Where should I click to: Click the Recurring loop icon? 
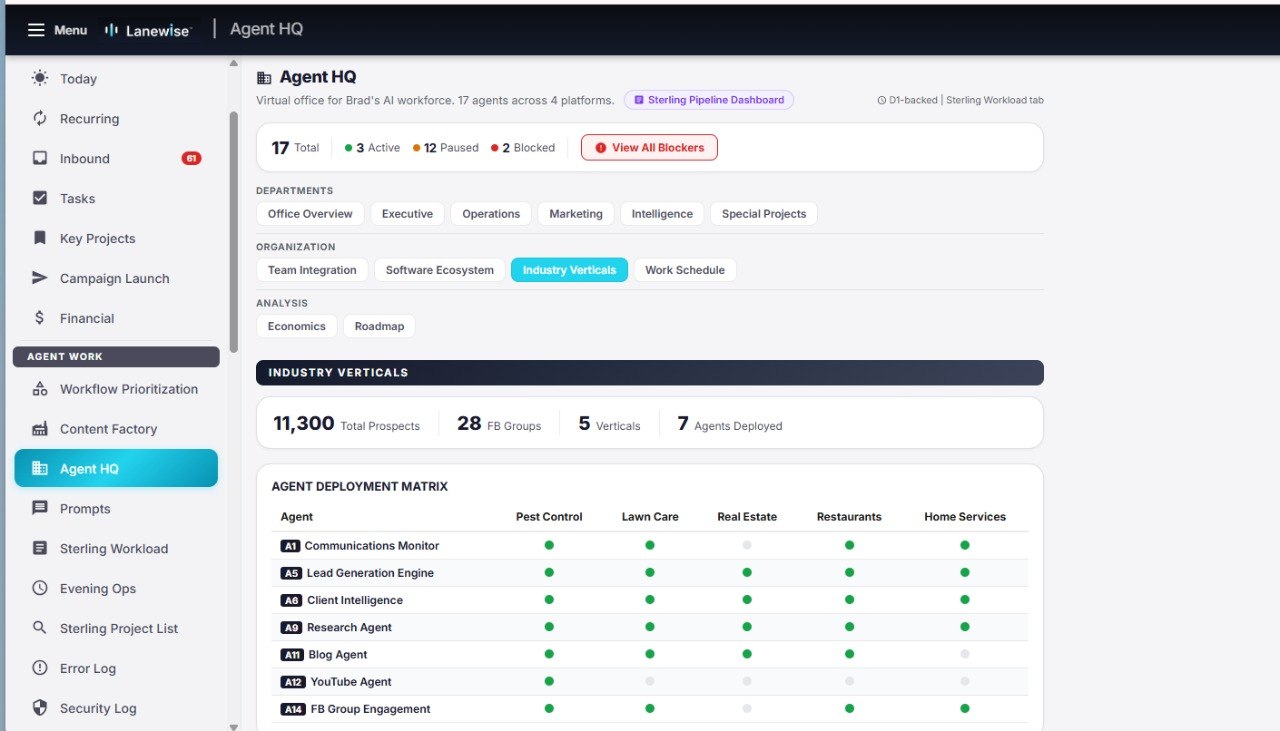coord(40,118)
